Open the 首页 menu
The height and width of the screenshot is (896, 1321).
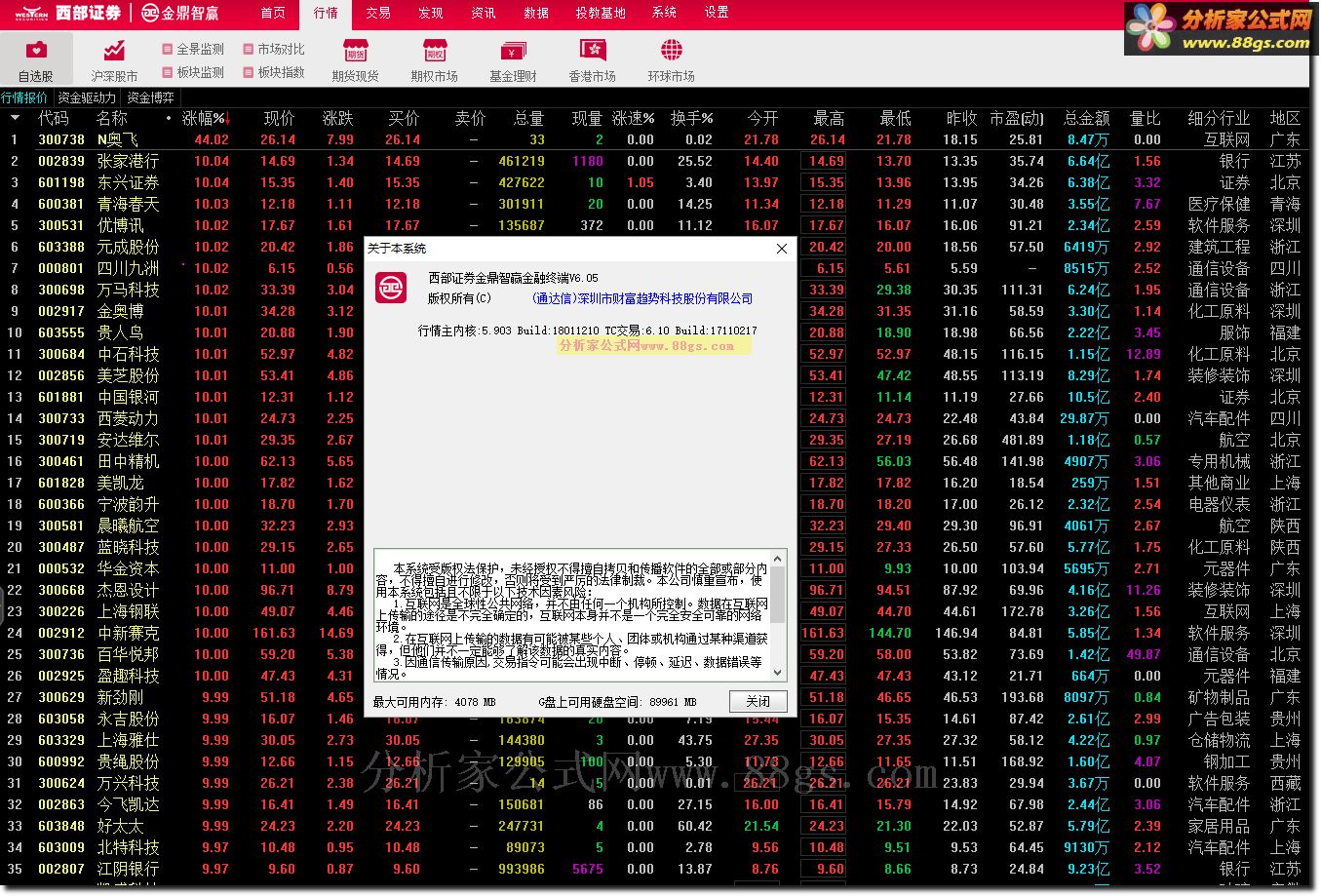(x=273, y=13)
